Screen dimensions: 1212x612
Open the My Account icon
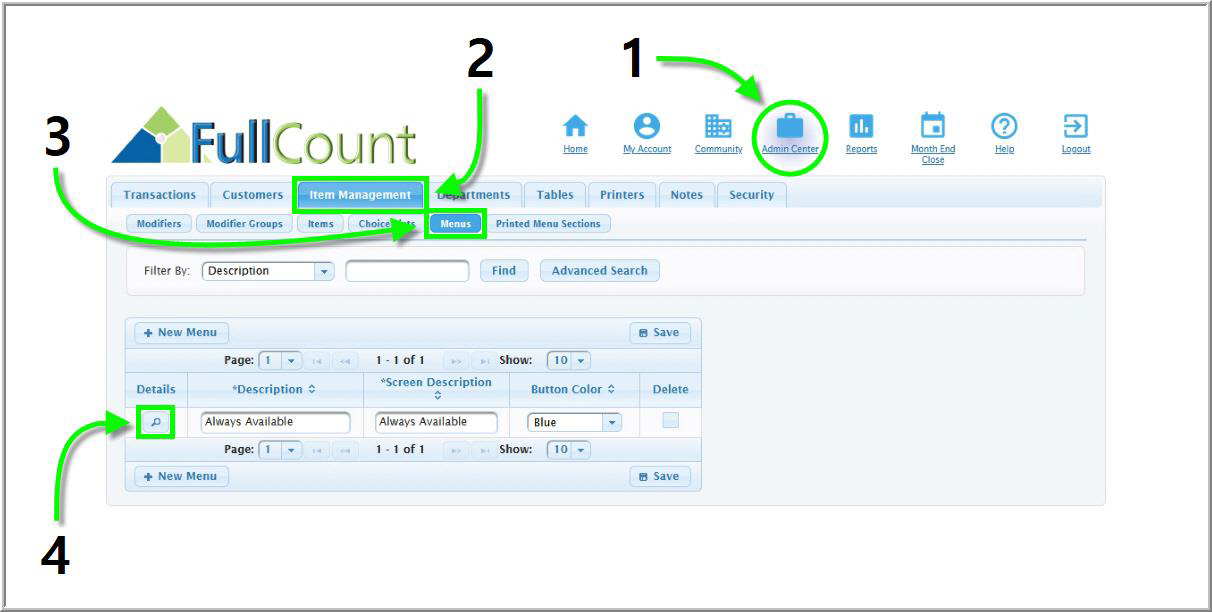[x=647, y=126]
